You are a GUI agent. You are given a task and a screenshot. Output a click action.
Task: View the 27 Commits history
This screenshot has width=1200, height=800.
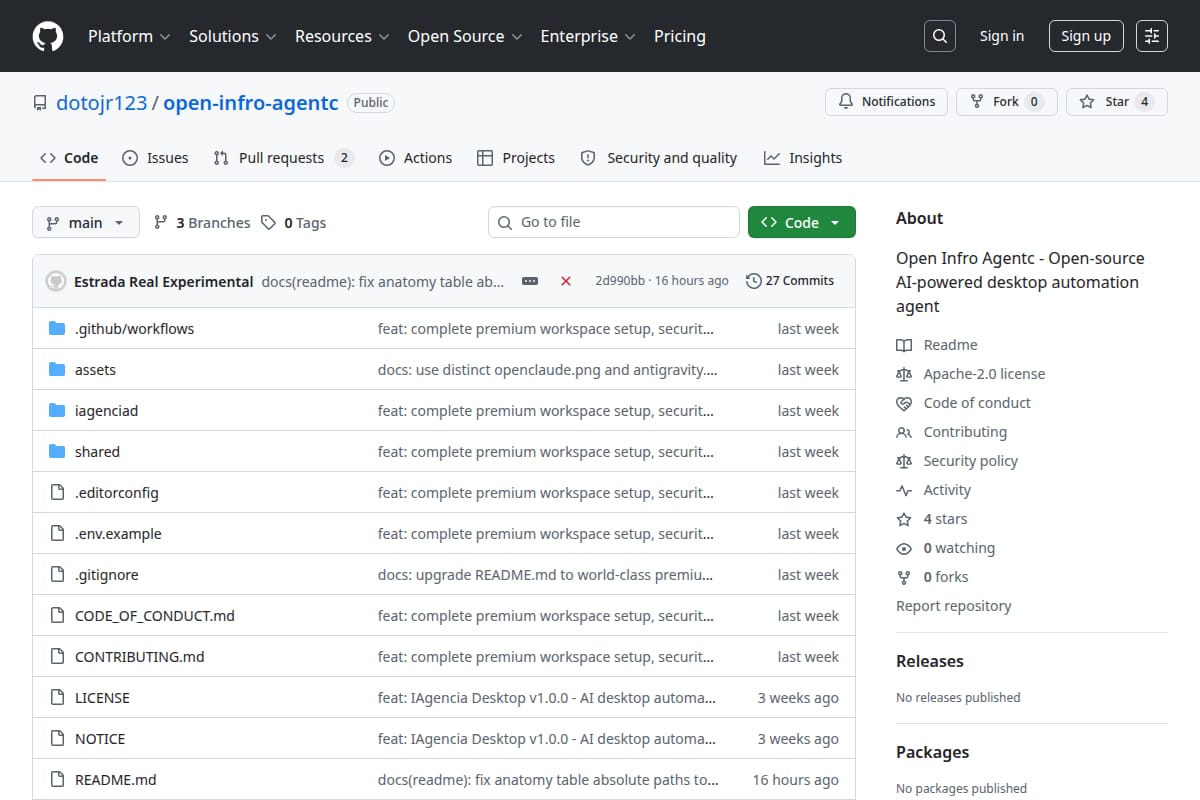click(790, 281)
